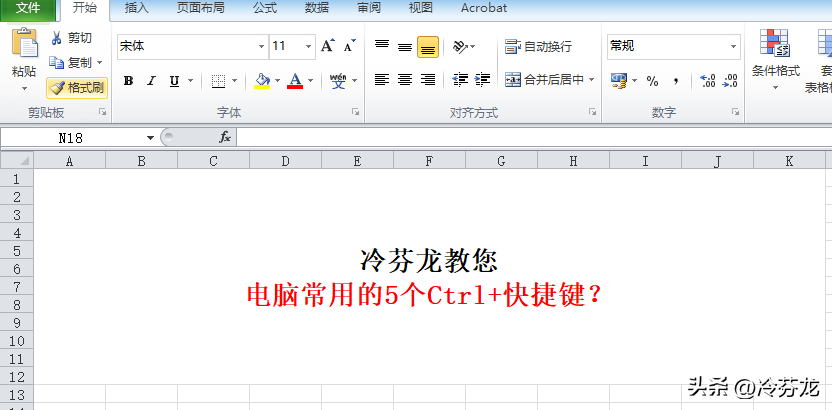Click the Insert Function fx icon

pos(225,137)
